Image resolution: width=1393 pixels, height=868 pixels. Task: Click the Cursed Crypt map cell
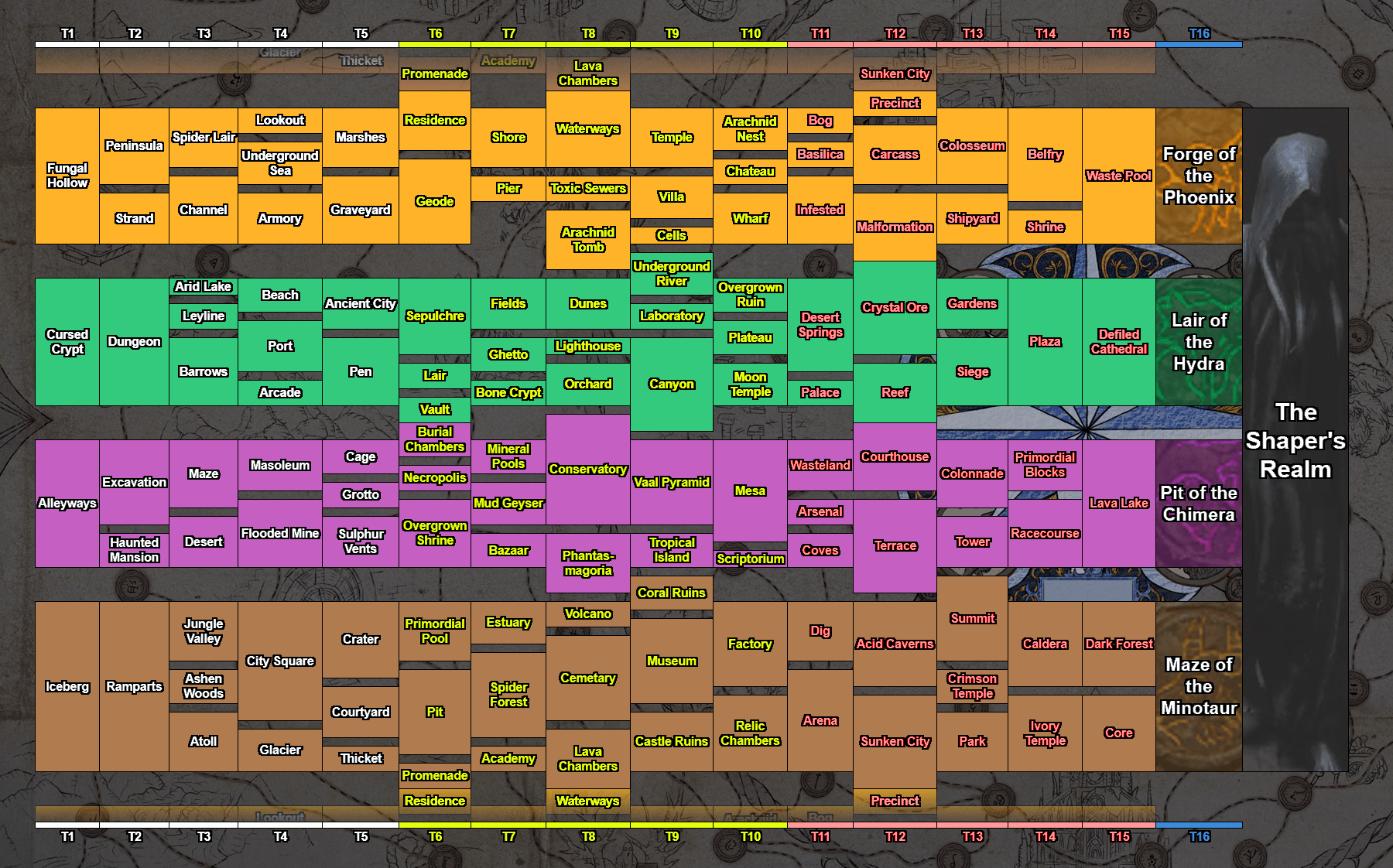67,342
